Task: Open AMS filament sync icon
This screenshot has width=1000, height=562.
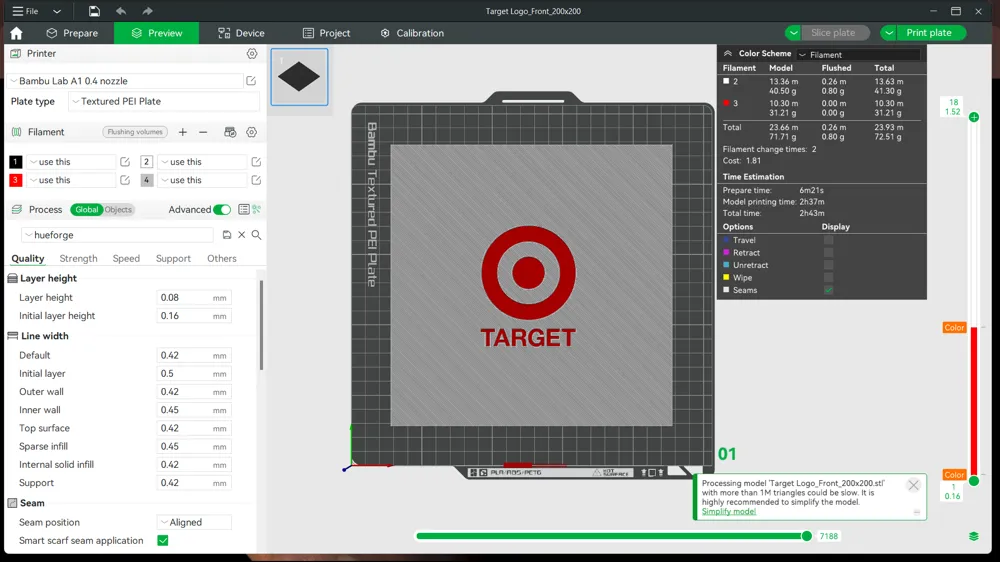Action: [230, 132]
